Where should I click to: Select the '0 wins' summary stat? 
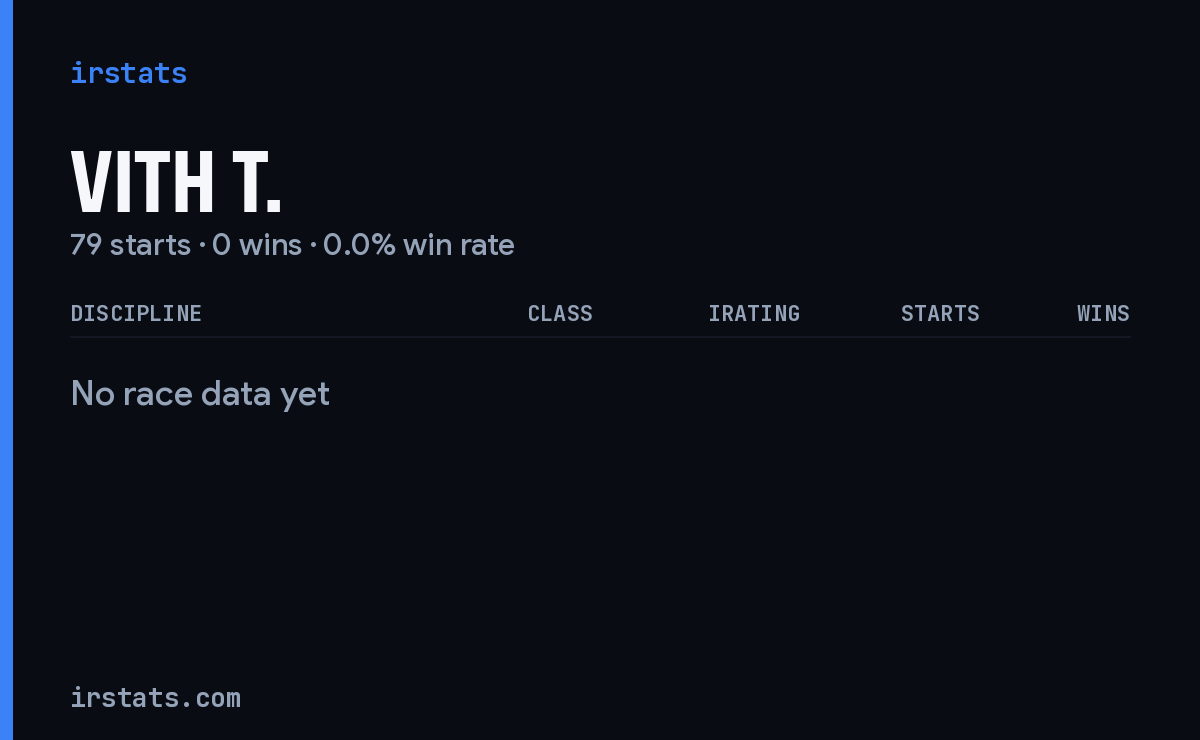tap(257, 245)
